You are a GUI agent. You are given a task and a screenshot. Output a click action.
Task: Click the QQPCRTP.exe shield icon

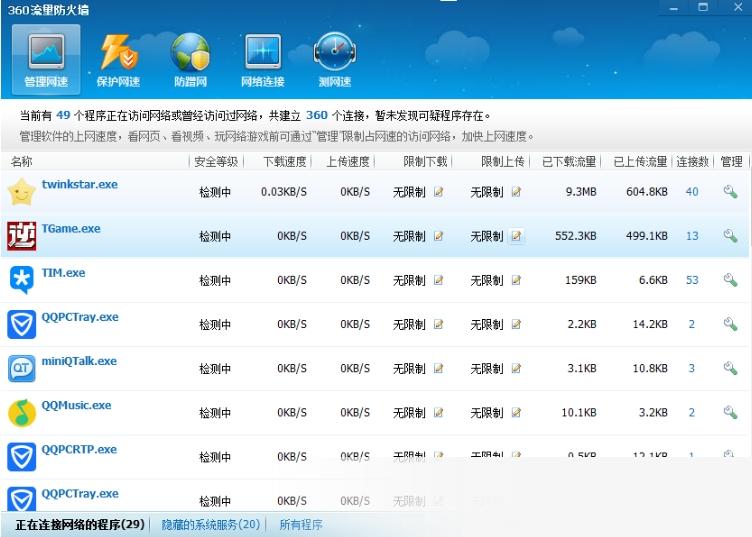point(22,456)
